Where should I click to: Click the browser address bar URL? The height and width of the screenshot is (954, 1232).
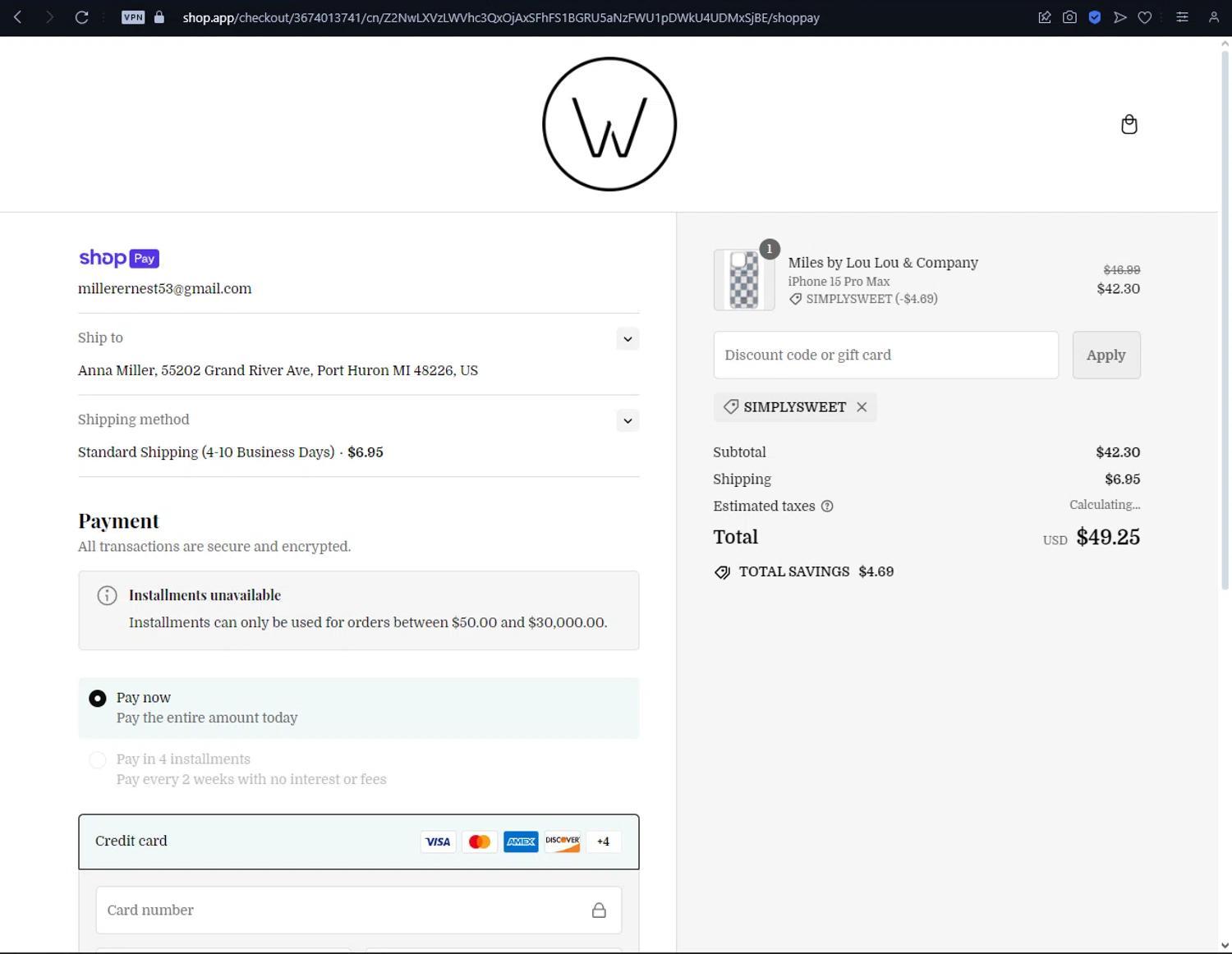(x=501, y=17)
